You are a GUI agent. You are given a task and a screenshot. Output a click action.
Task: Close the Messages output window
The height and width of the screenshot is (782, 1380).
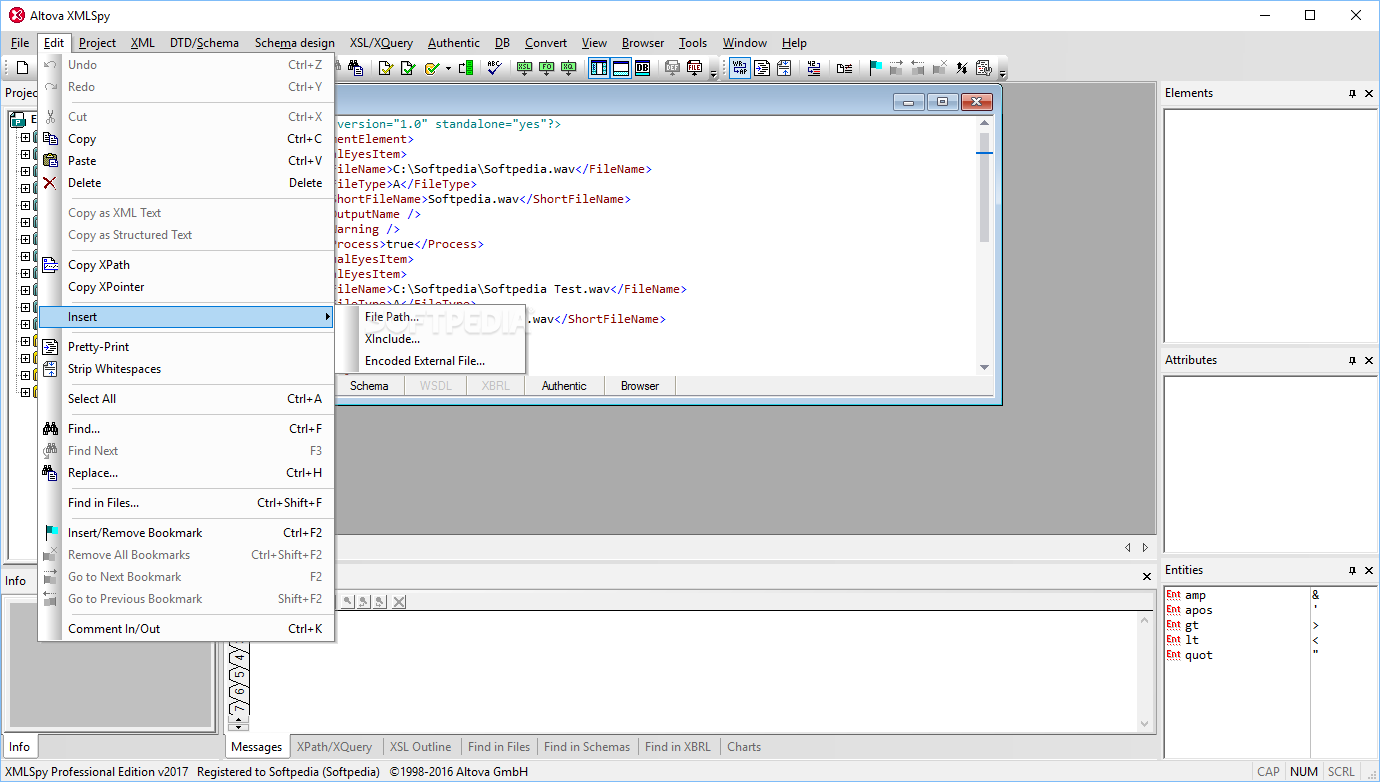[1147, 577]
